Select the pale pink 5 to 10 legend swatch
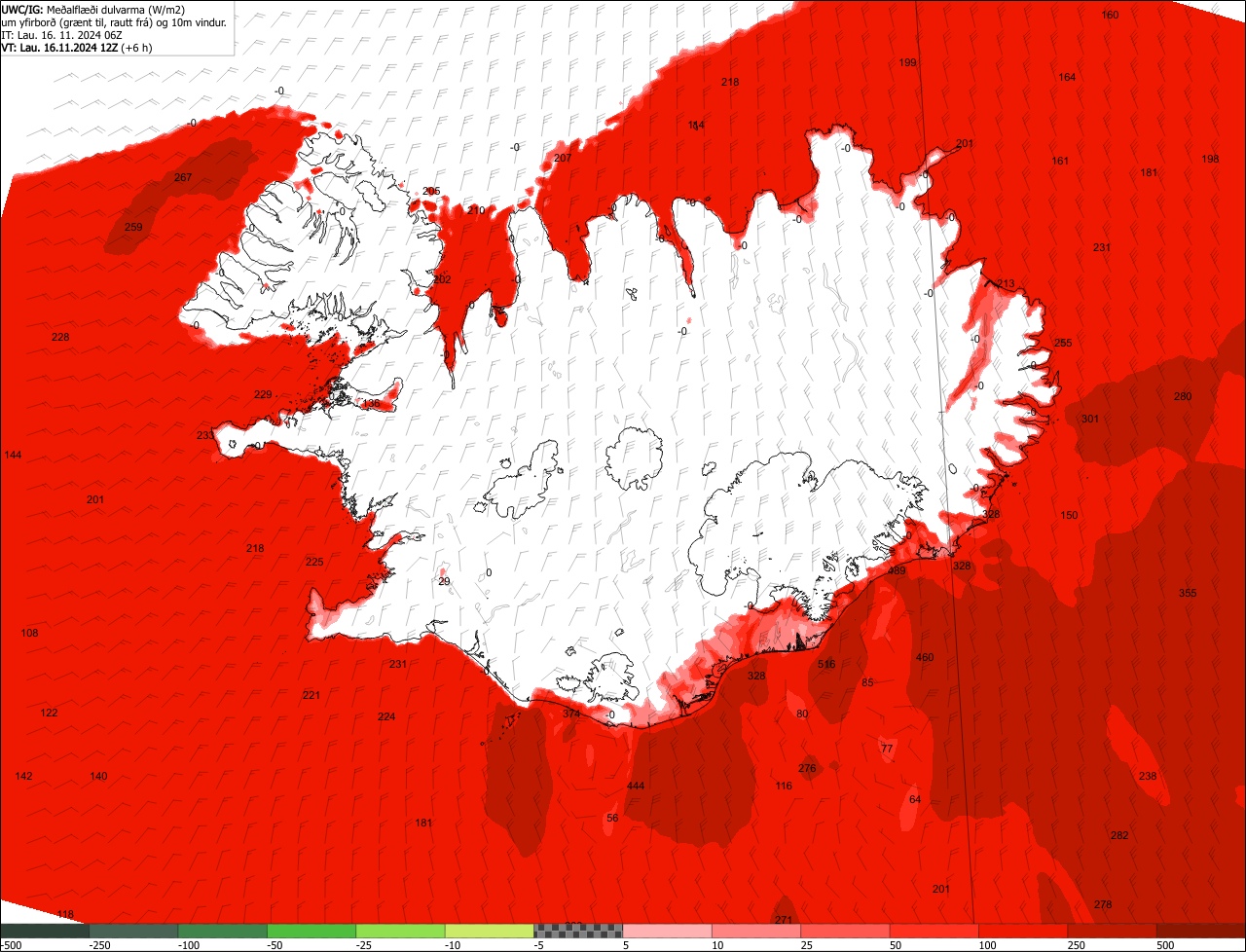 point(668,931)
